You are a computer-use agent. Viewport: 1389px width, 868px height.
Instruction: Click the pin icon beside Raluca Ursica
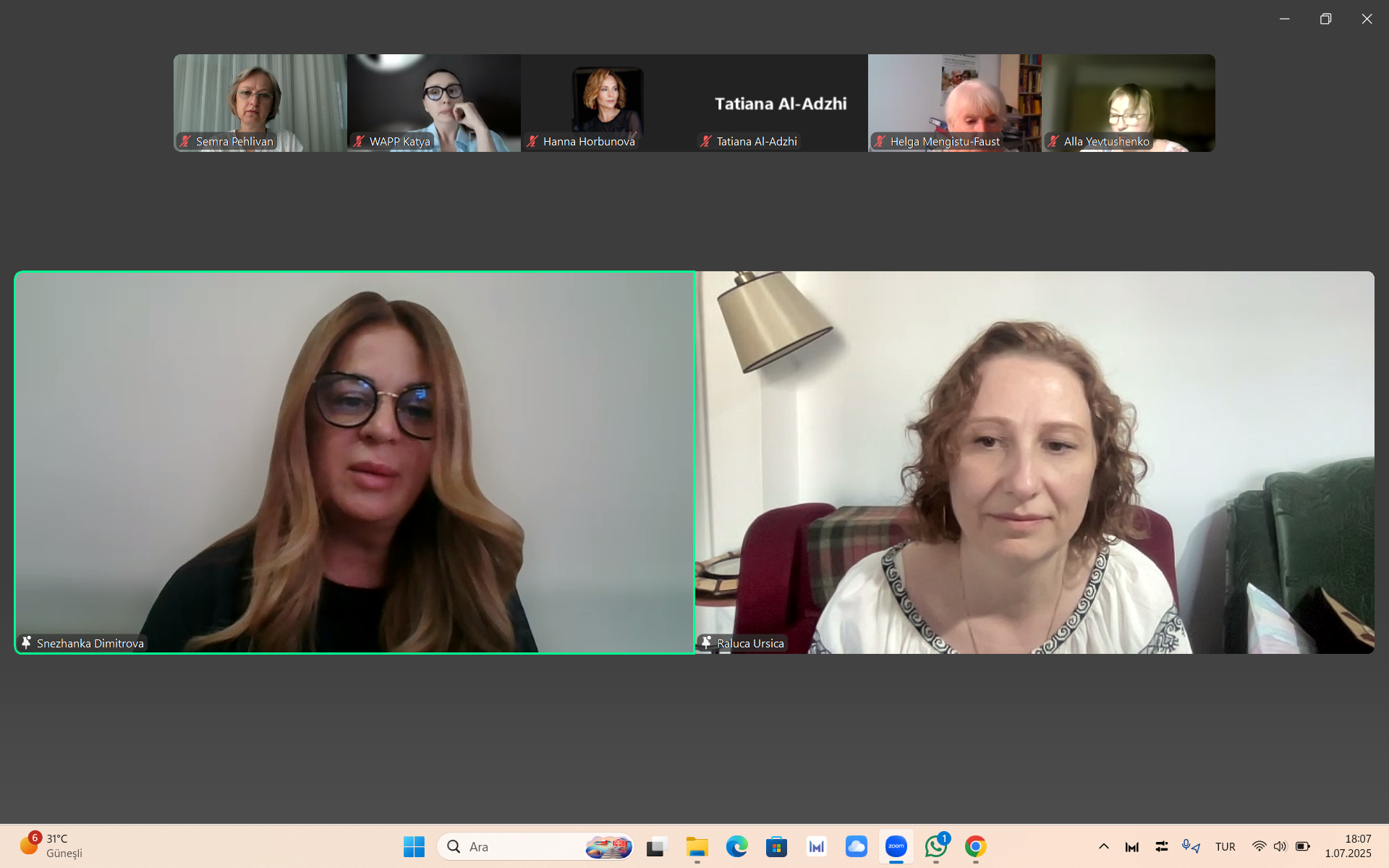coord(706,643)
